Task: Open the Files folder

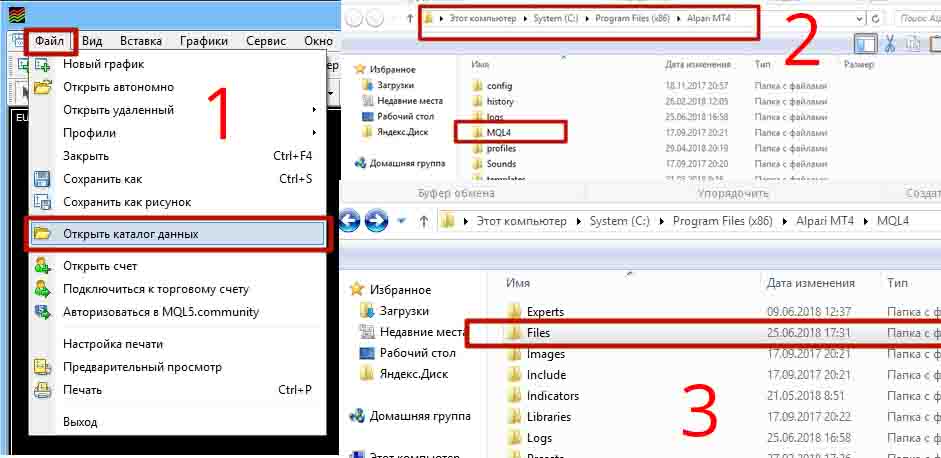Action: point(538,333)
